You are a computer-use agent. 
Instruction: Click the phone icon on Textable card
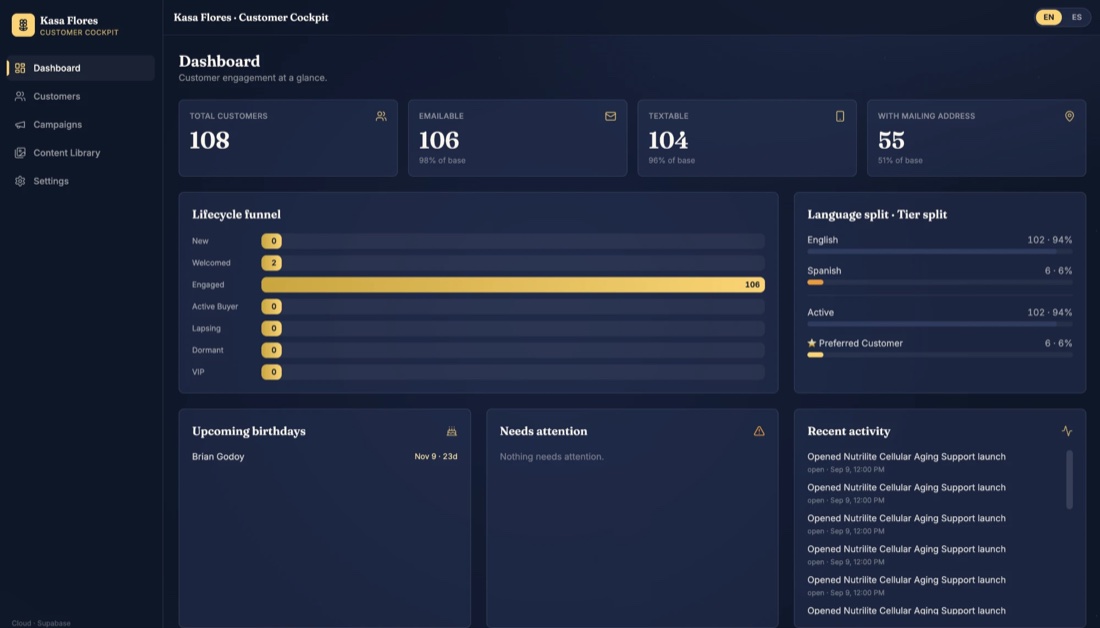[840, 116]
